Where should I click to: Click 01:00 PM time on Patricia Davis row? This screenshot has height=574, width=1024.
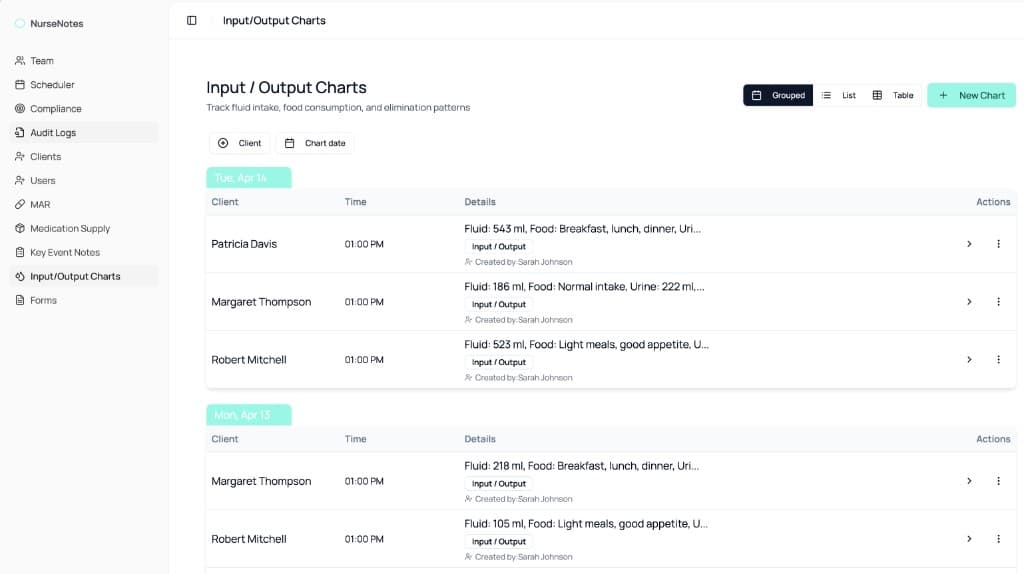pyautogui.click(x=364, y=244)
